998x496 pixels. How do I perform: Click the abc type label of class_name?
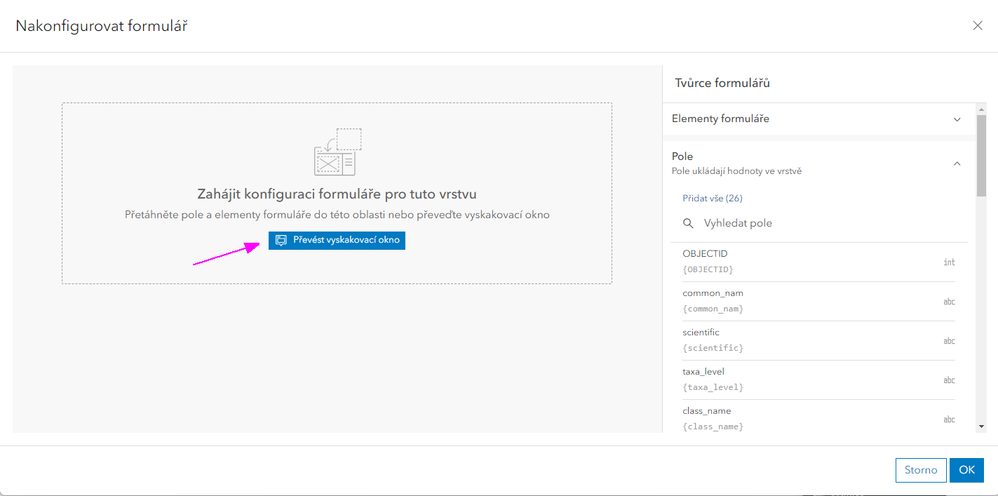949,420
